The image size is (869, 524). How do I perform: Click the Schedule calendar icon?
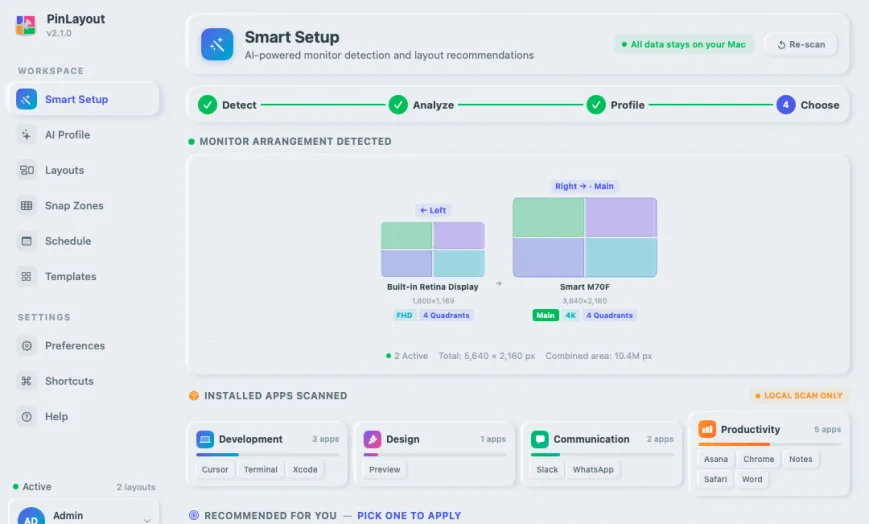coord(26,241)
